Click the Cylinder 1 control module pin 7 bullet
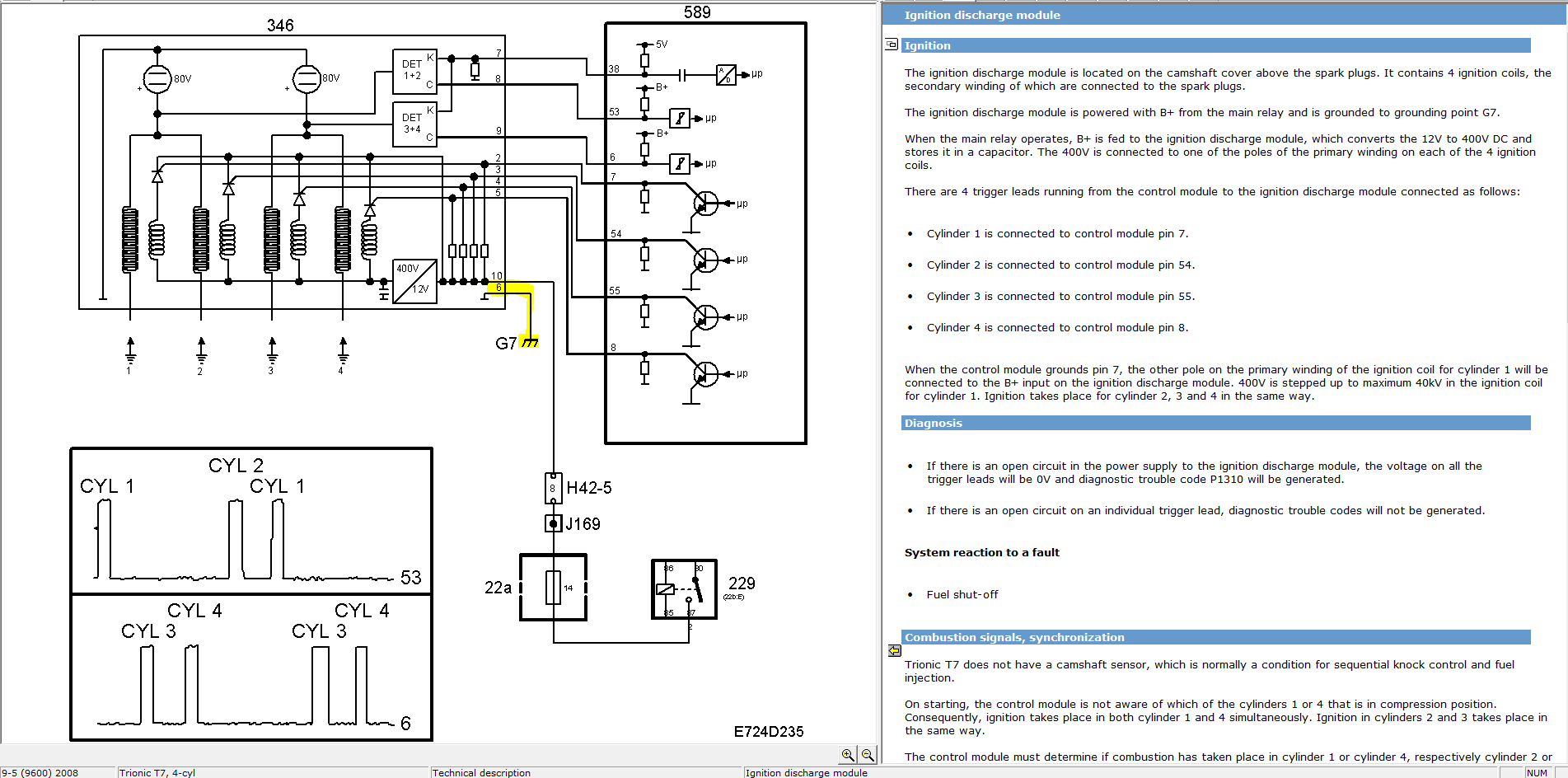Image resolution: width=1568 pixels, height=778 pixels. [1057, 233]
